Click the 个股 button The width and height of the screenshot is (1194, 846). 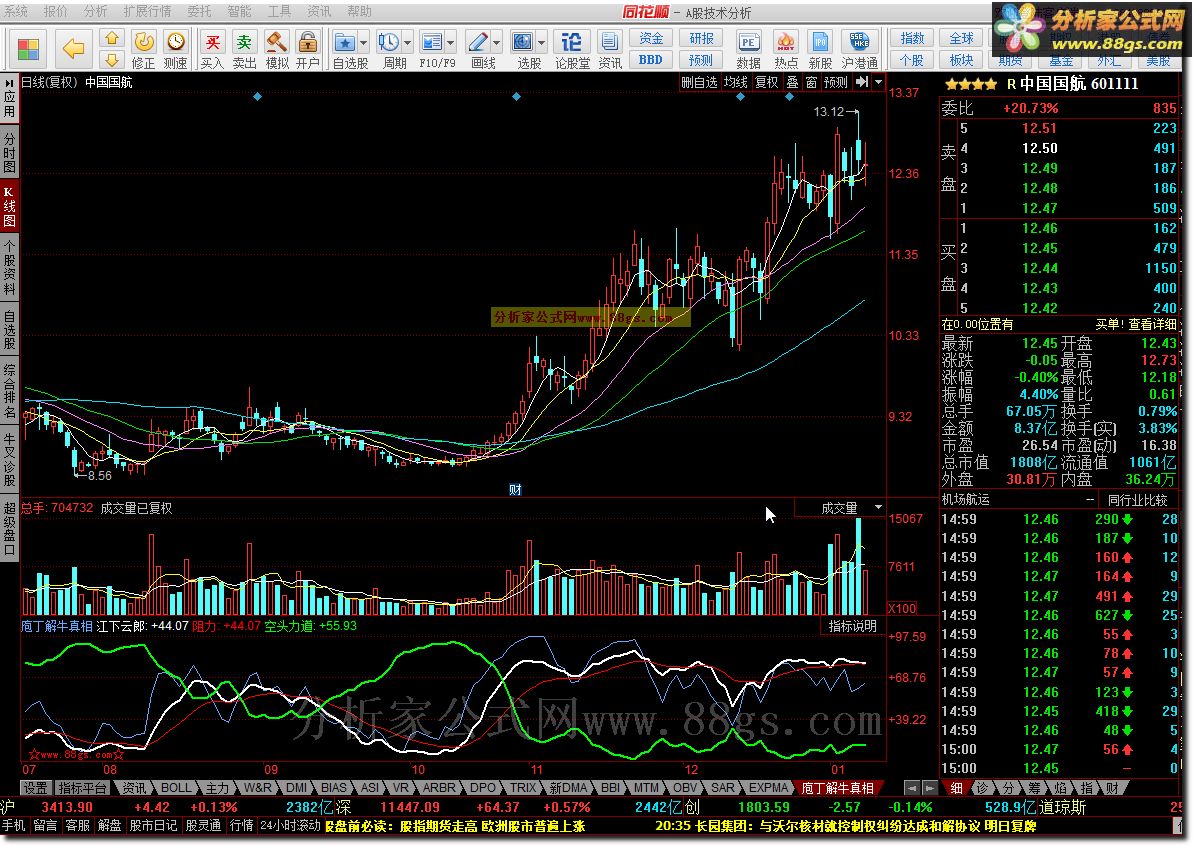pyautogui.click(x=912, y=59)
